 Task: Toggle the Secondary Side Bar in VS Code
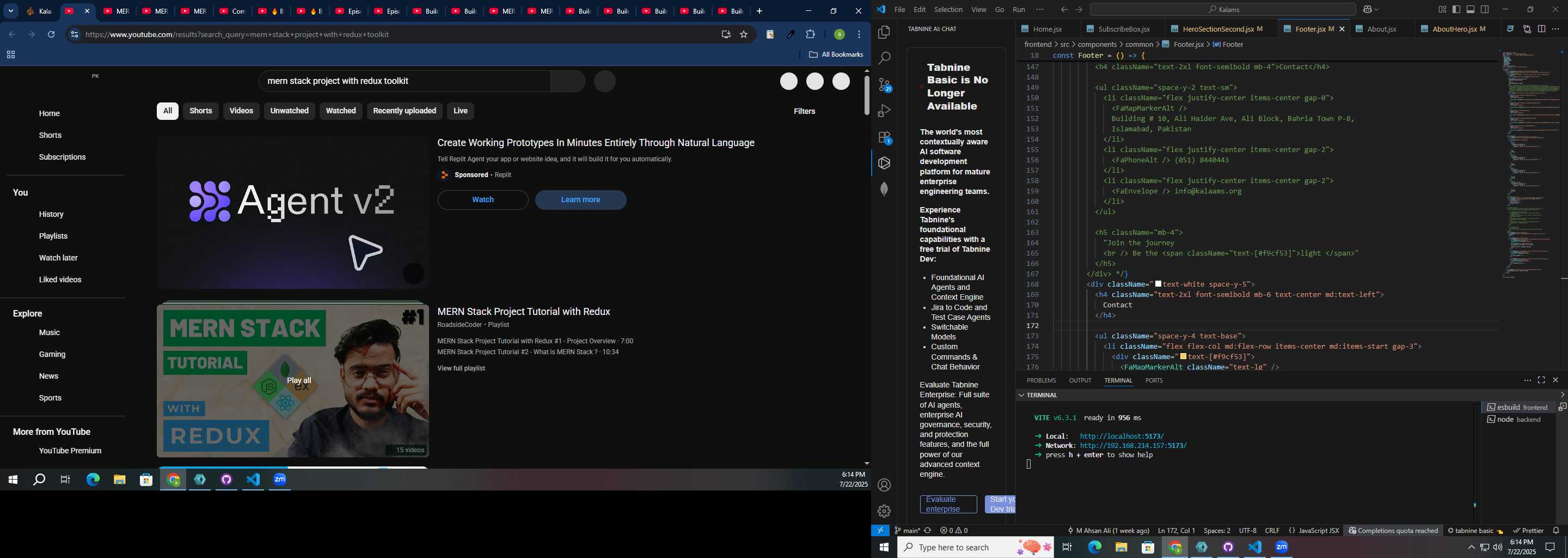(1485, 10)
